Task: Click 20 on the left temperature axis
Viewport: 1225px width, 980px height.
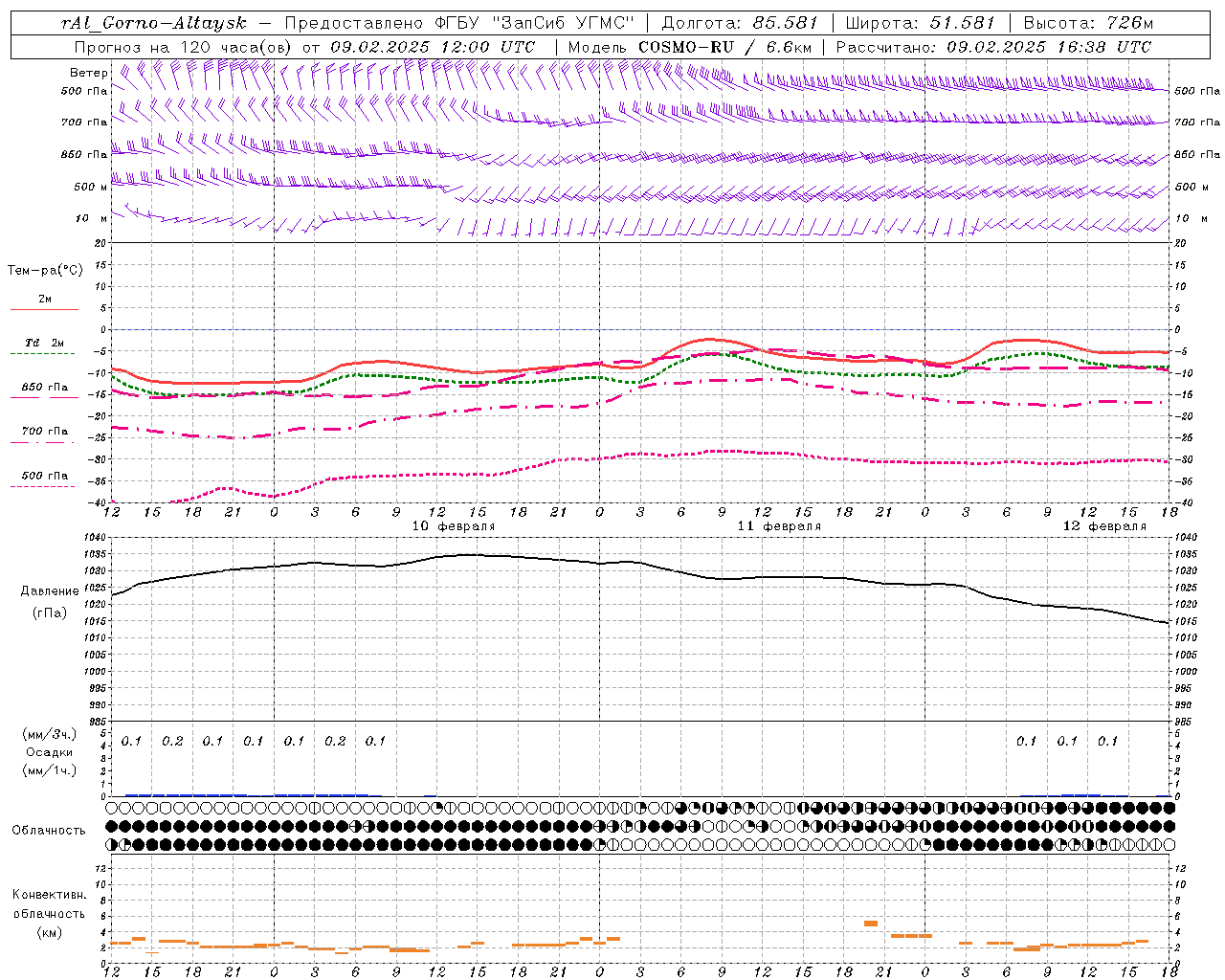Action: pos(101,243)
